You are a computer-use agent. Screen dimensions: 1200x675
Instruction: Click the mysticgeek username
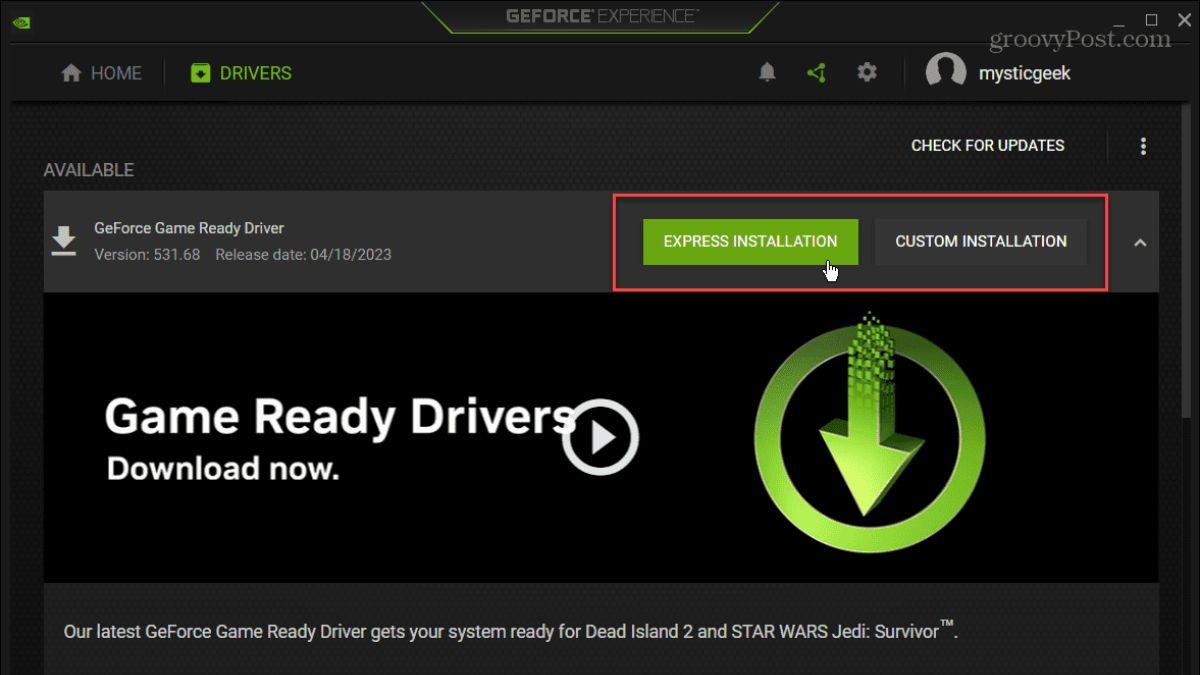click(x=1026, y=73)
